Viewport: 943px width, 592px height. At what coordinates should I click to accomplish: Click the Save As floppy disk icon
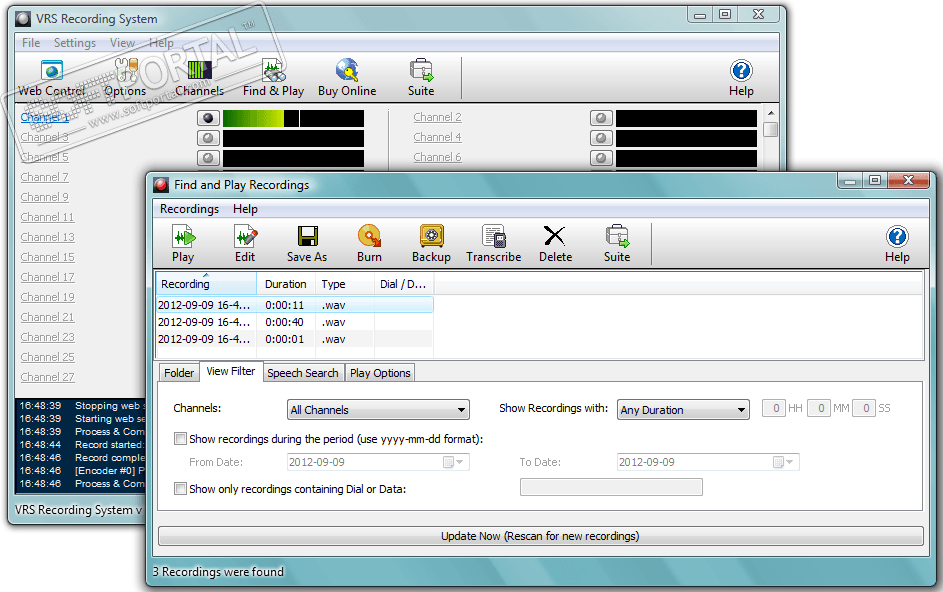(x=307, y=236)
